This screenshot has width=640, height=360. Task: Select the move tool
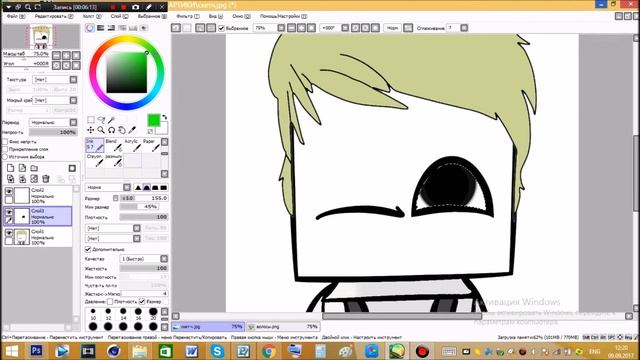click(x=91, y=130)
